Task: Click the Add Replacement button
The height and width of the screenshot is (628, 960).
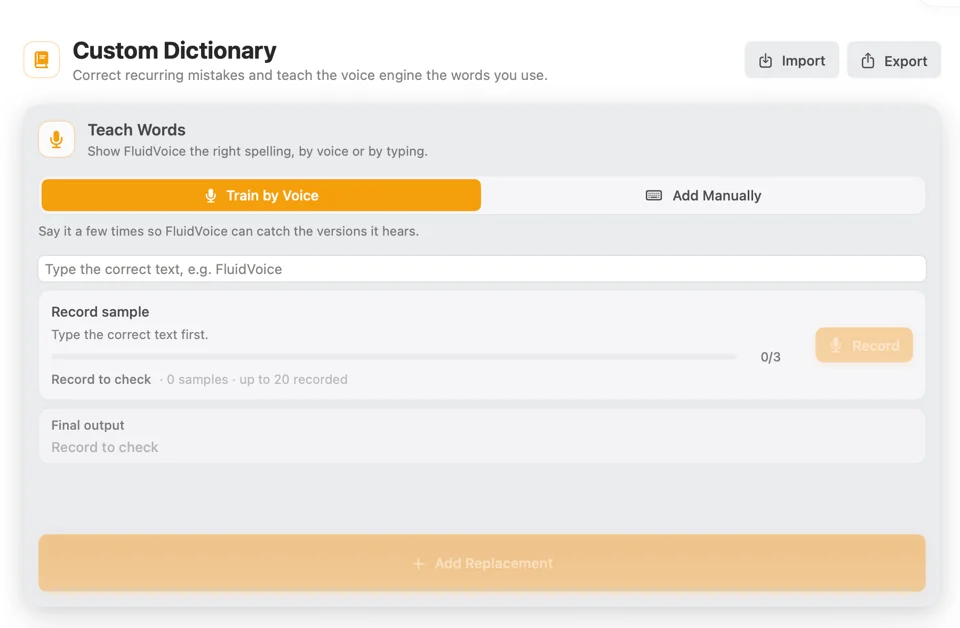Action: [x=482, y=563]
